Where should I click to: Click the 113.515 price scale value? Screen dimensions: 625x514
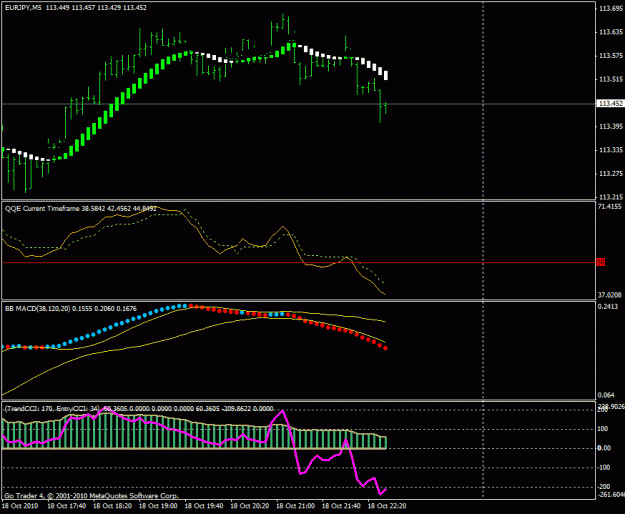coord(611,79)
